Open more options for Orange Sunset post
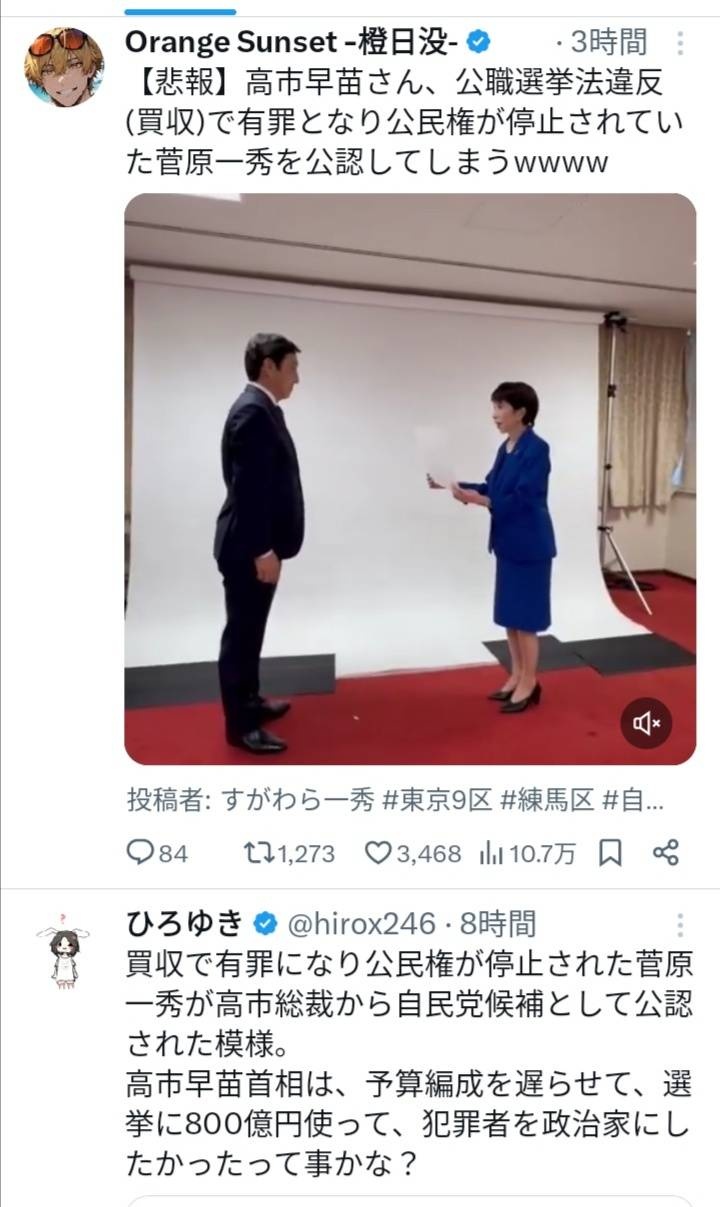This screenshot has width=720, height=1207. [x=680, y=43]
